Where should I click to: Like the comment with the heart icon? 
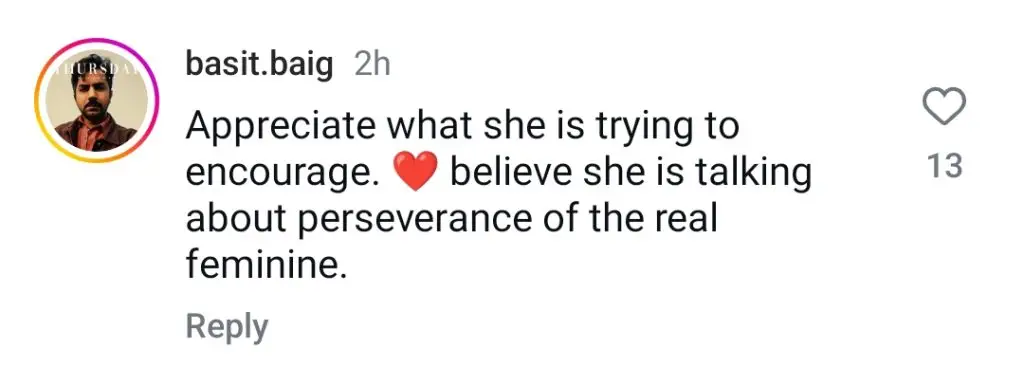point(946,107)
